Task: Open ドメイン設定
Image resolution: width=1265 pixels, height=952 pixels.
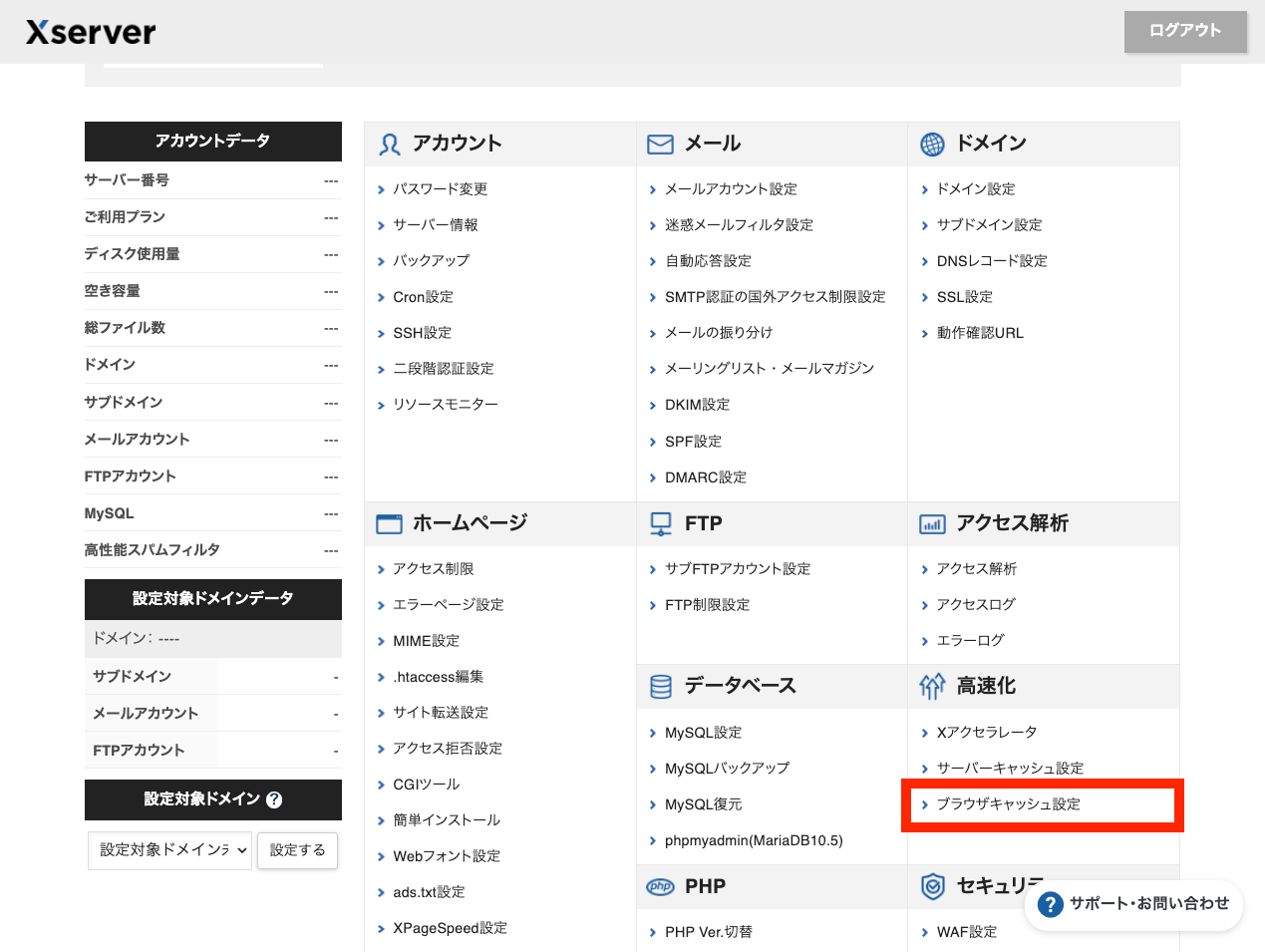Action: pos(976,189)
